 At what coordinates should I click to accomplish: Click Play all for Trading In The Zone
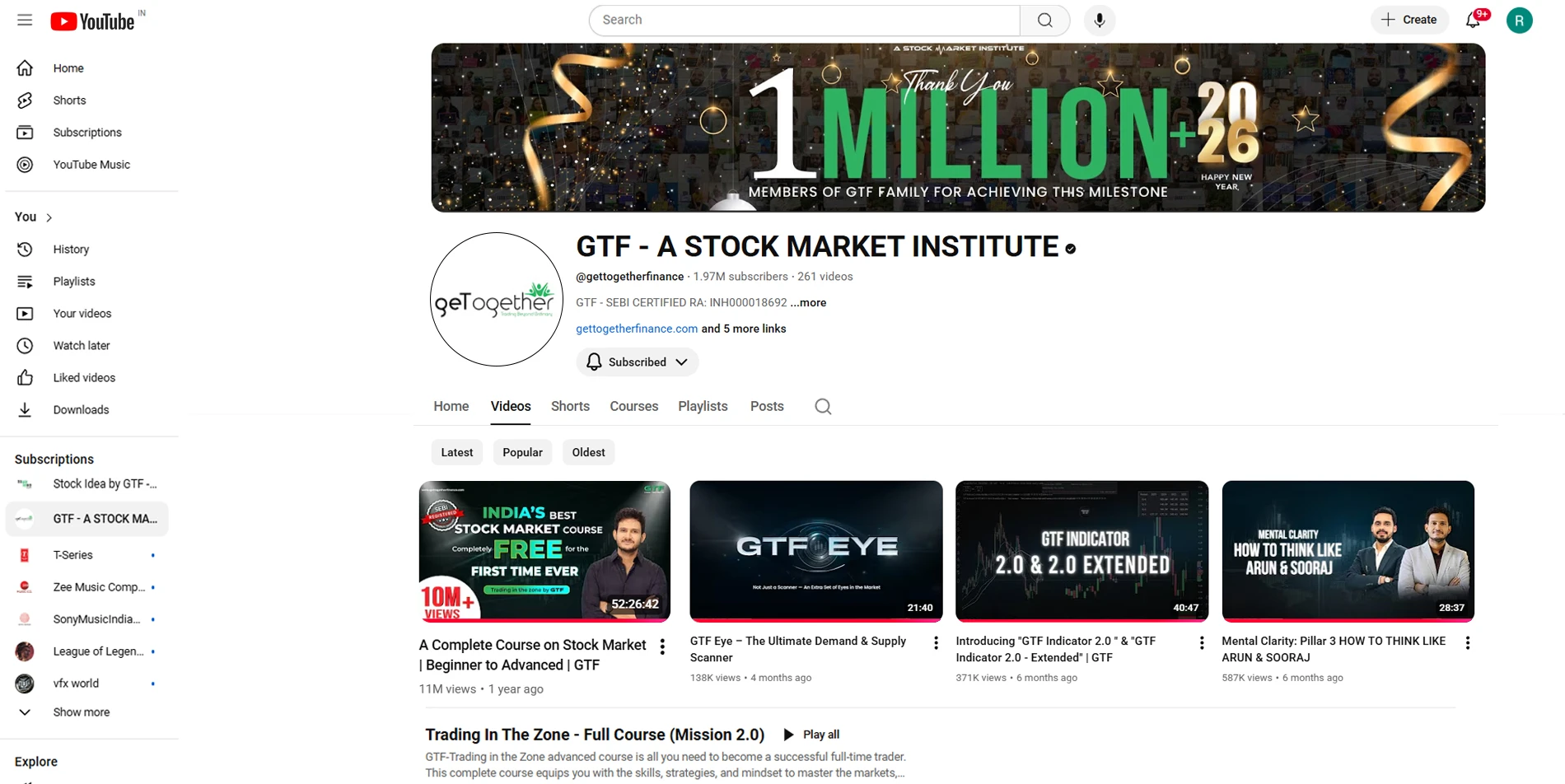(x=811, y=735)
